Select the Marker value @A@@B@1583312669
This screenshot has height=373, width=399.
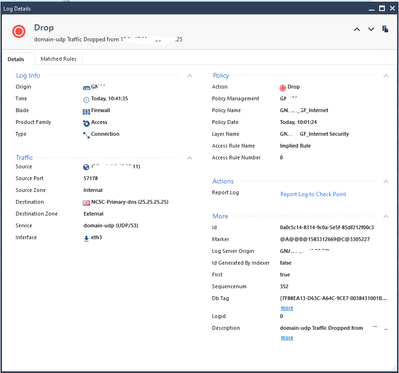click(x=325, y=239)
